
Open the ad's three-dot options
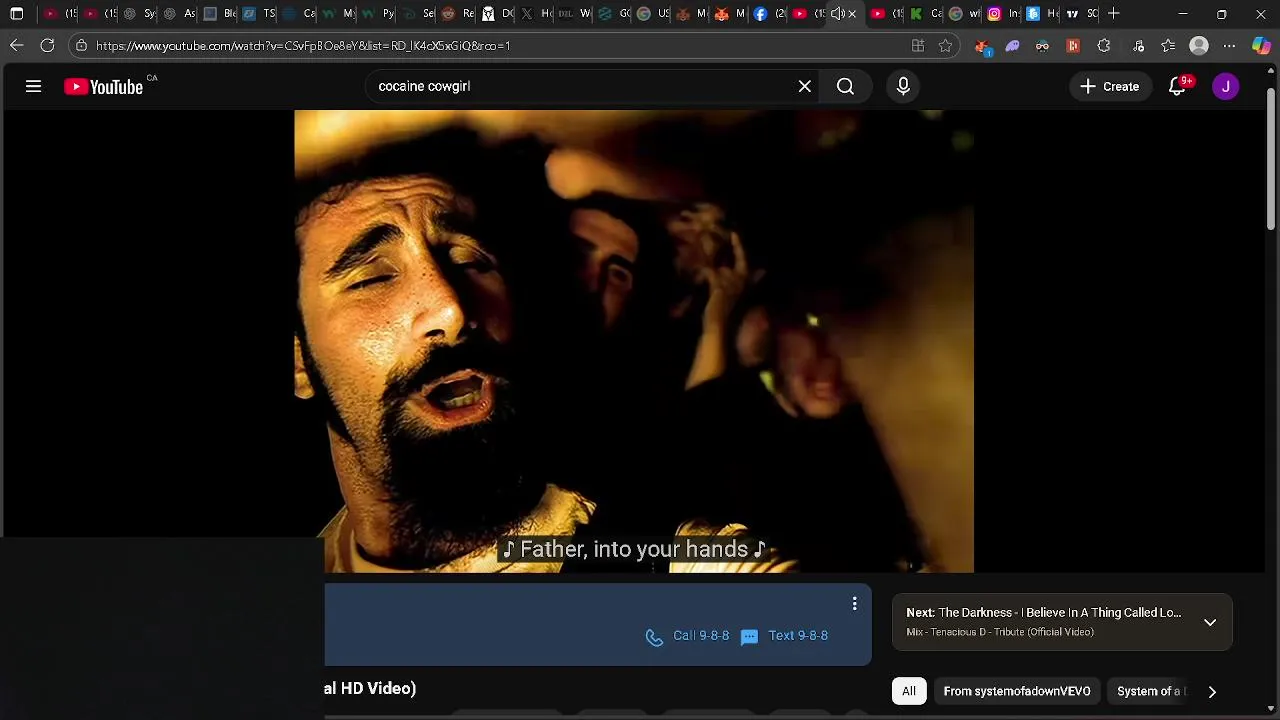click(x=854, y=603)
